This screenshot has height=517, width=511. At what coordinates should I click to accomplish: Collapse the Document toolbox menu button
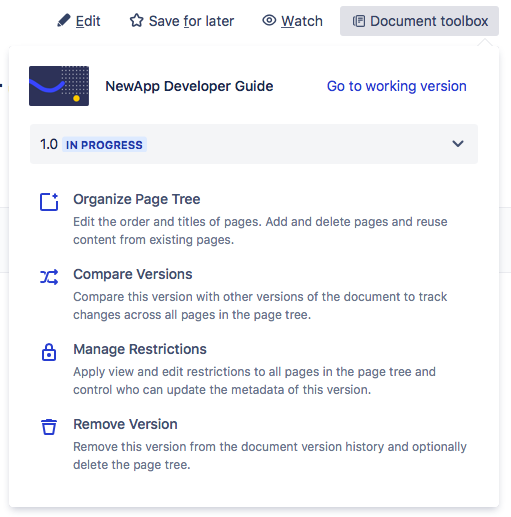419,21
